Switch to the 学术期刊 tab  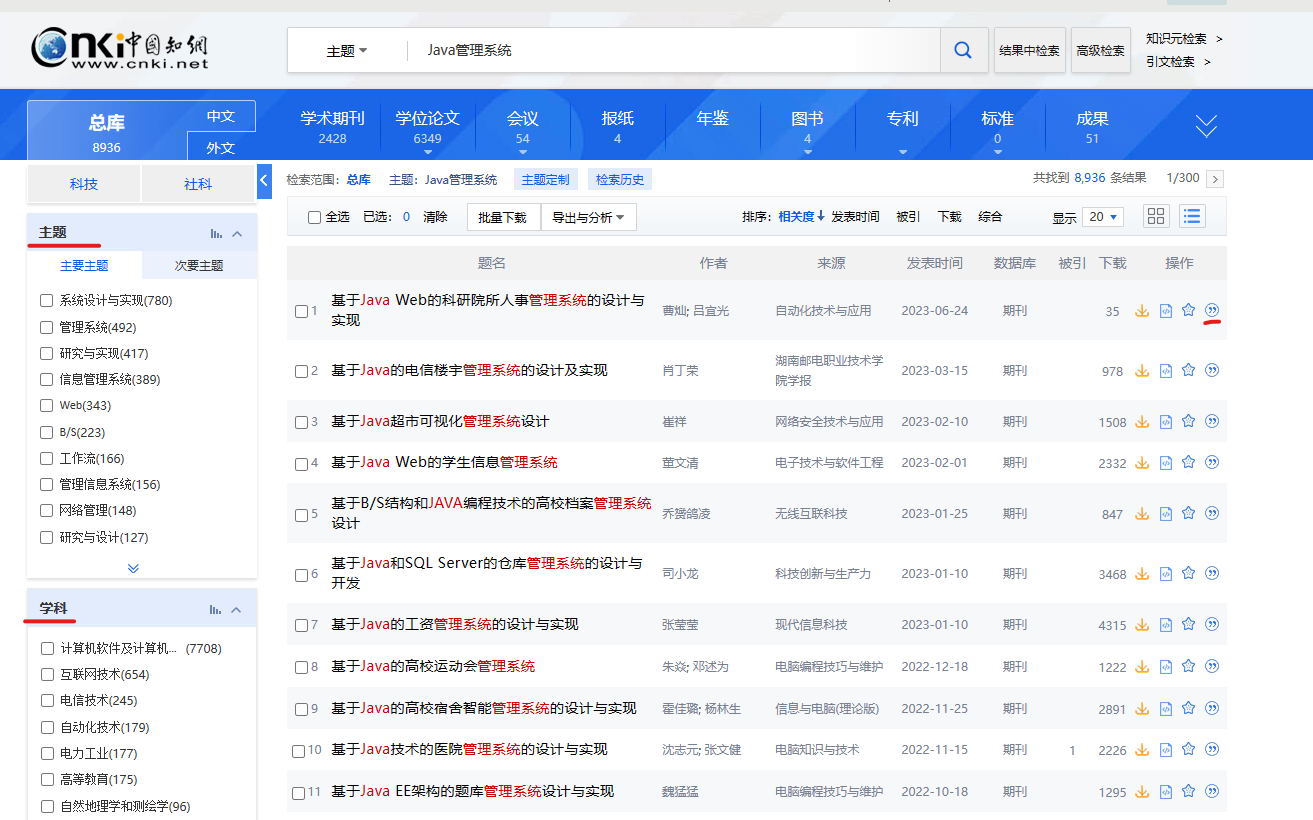[333, 126]
